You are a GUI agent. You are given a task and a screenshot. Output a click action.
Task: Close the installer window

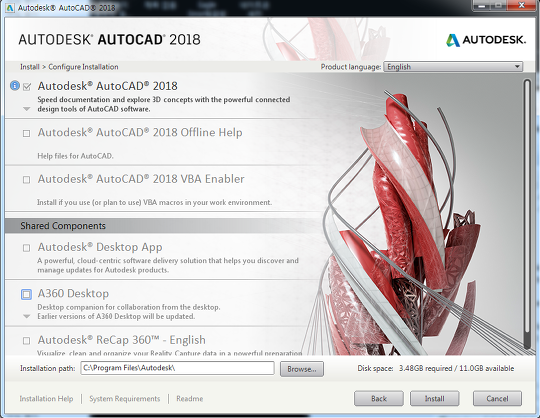pos(521,6)
